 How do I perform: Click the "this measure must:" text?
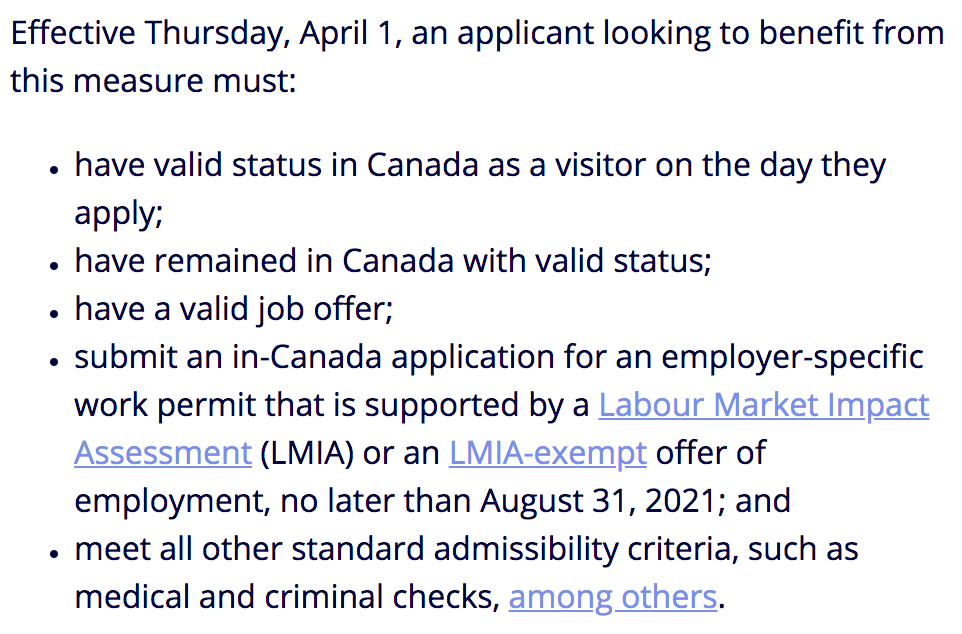pyautogui.click(x=153, y=81)
